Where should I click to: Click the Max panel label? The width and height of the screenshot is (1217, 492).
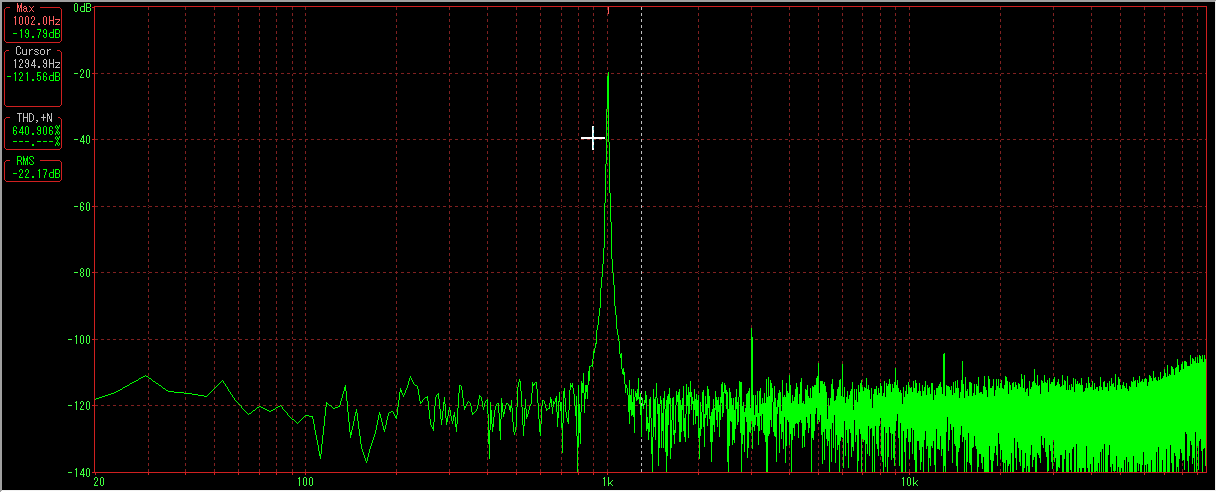click(25, 8)
